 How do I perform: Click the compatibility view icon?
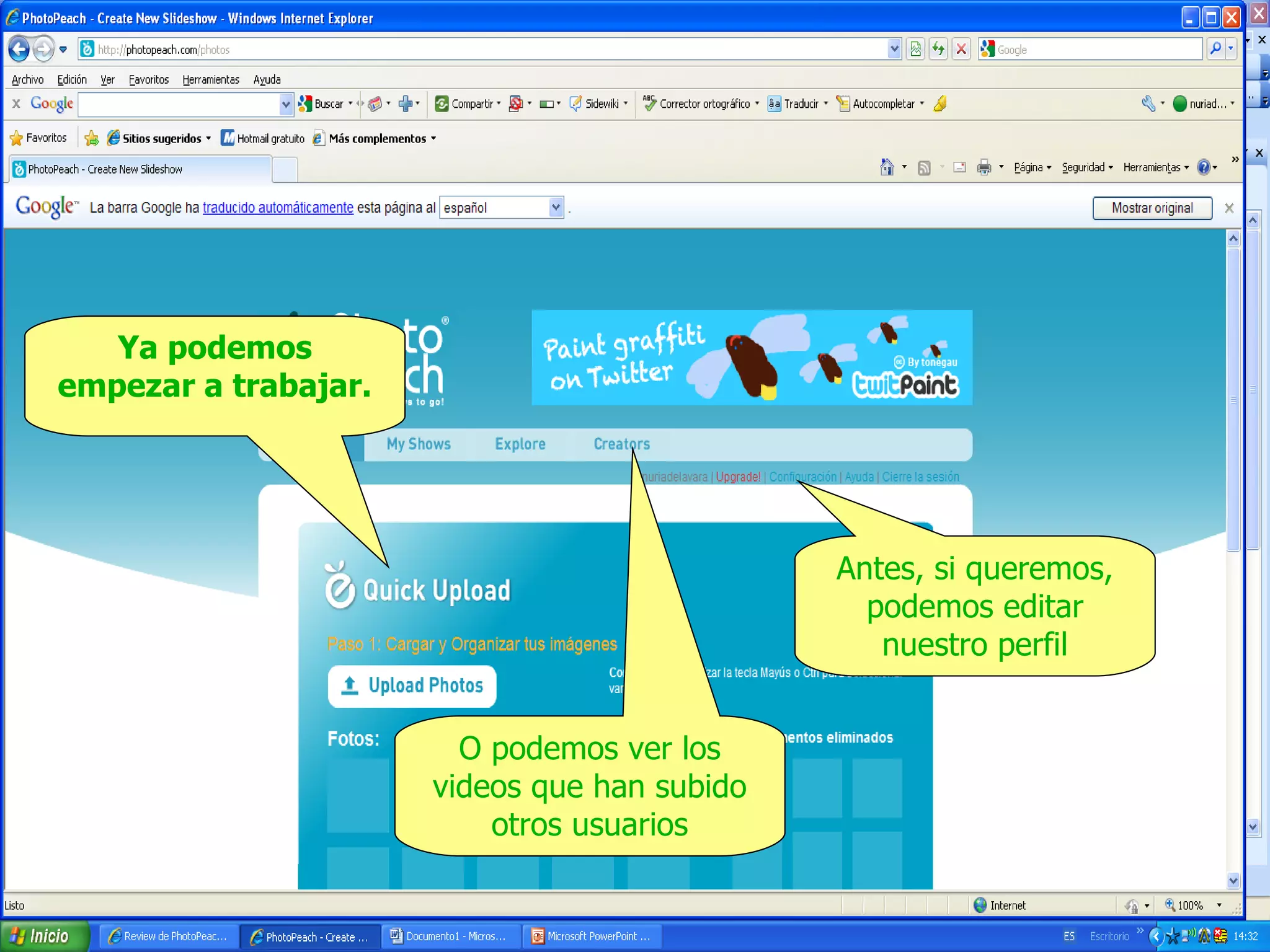point(916,49)
